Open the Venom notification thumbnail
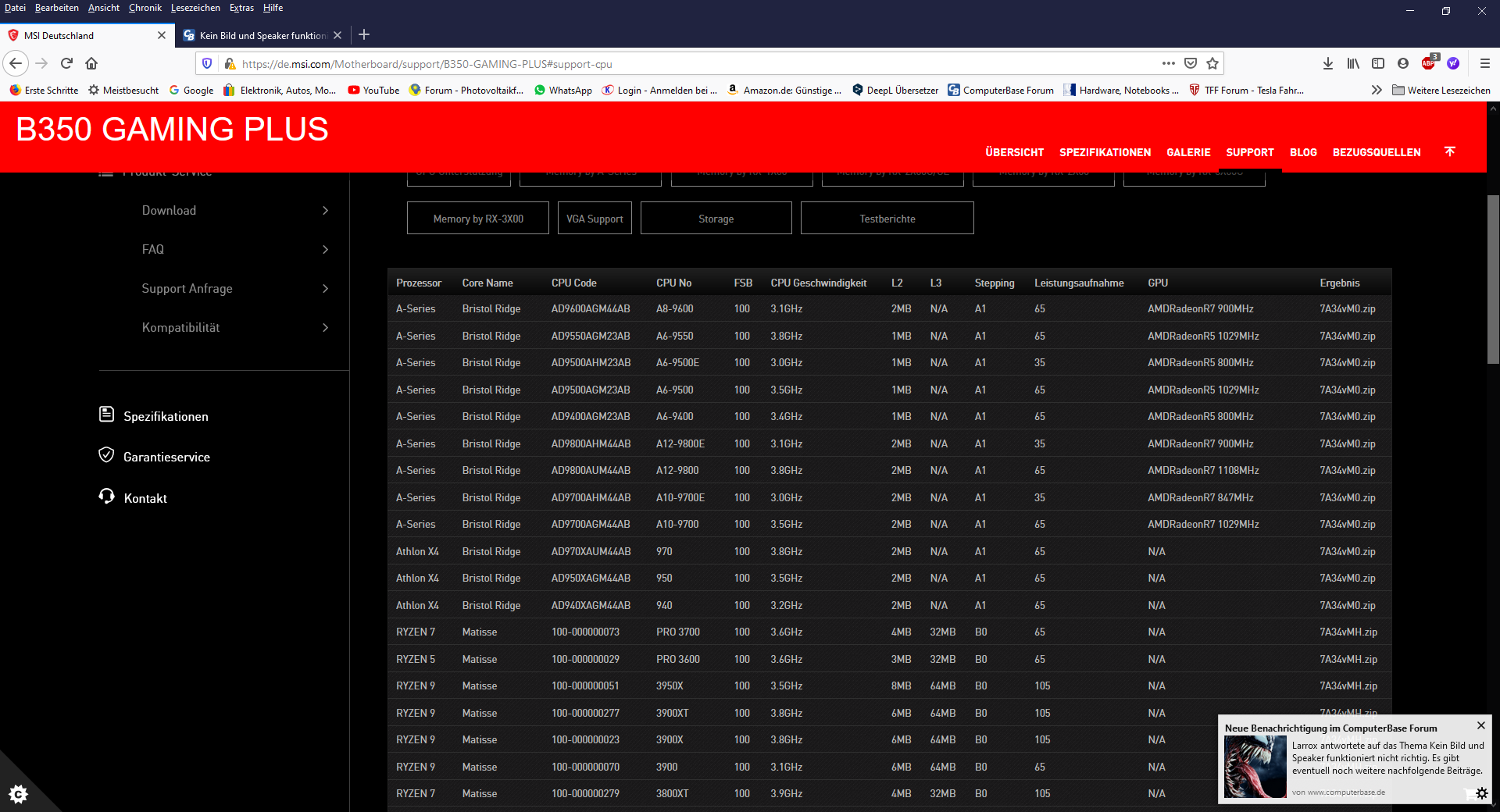The width and height of the screenshot is (1500, 812). (1255, 767)
